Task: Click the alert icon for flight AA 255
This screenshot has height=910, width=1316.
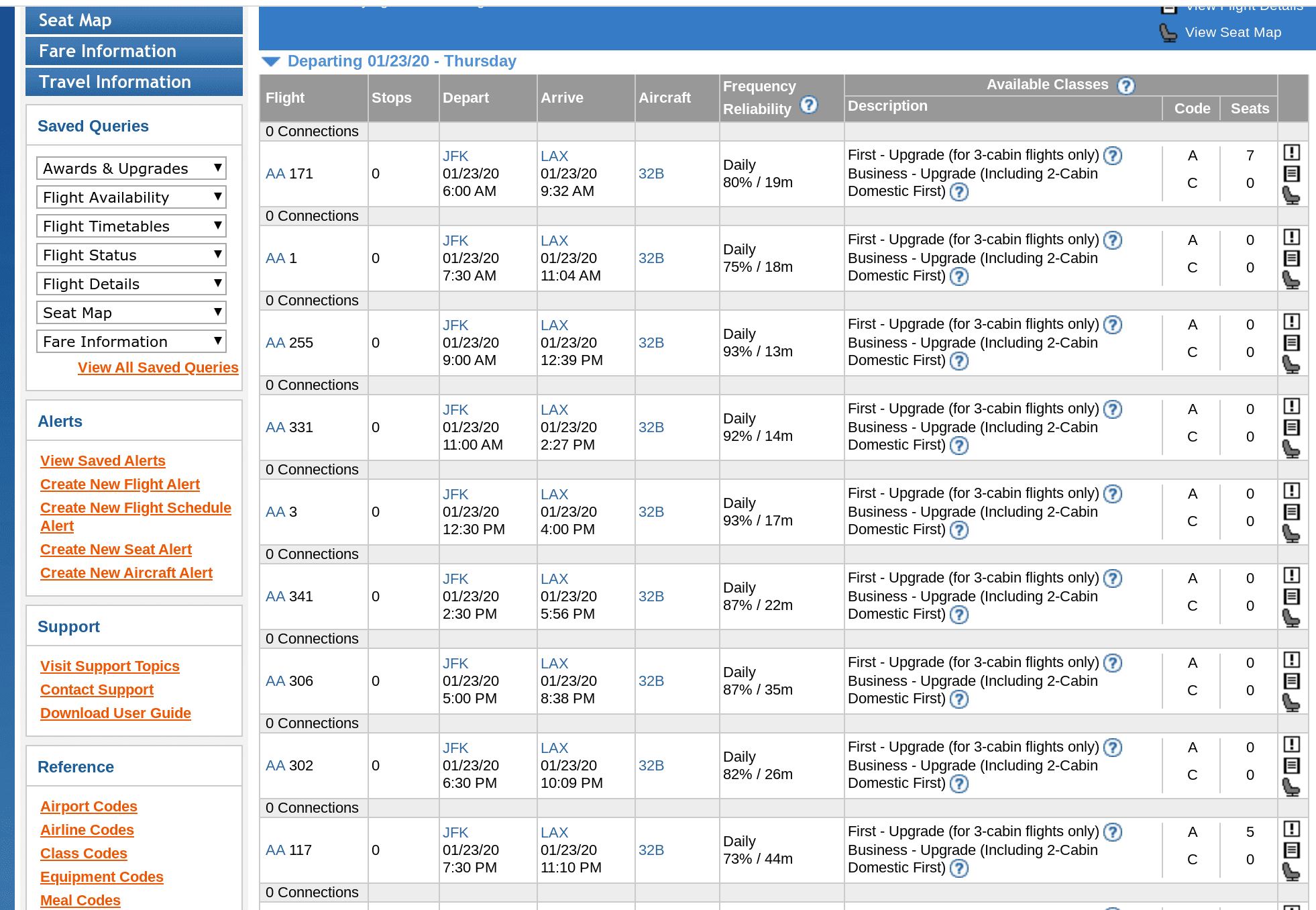Action: 1291,321
